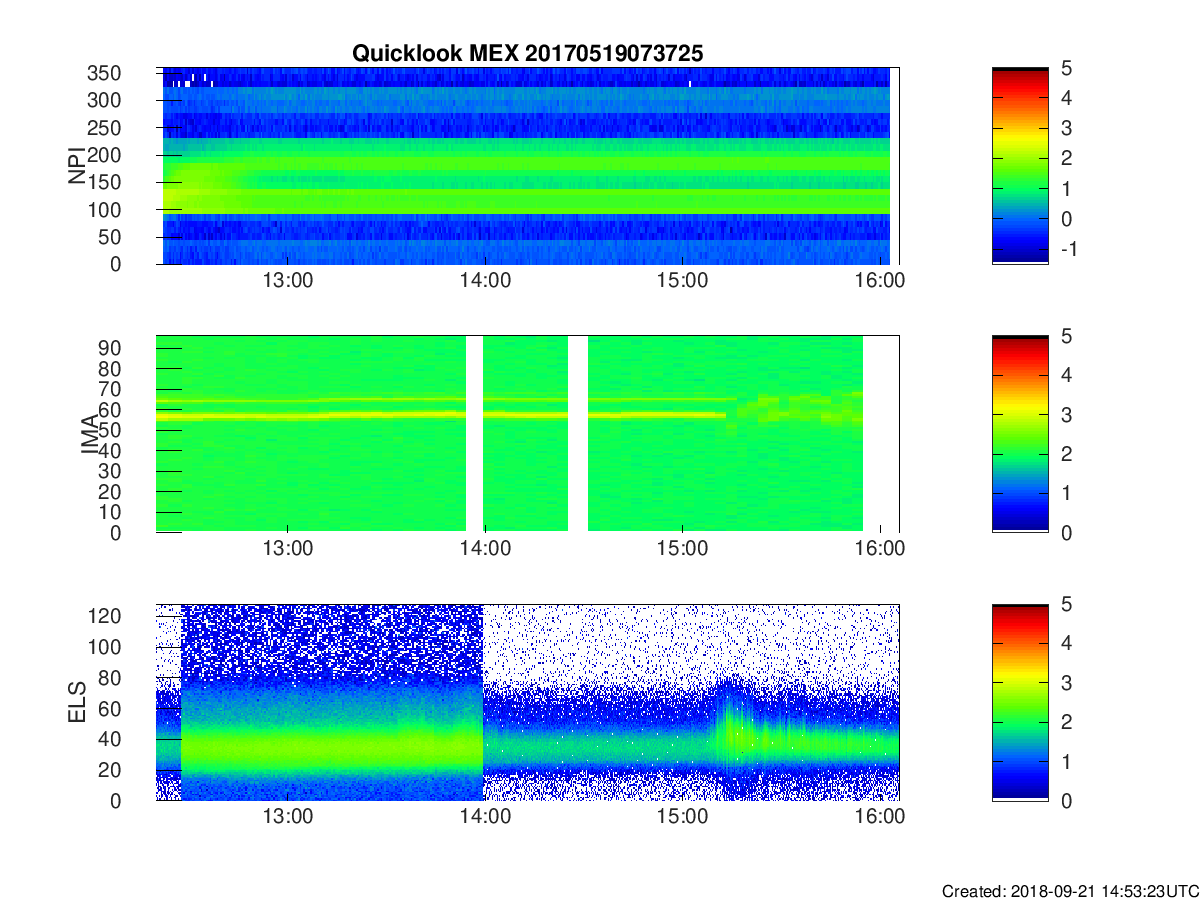Click the ELS panel colorbar

(1020, 702)
